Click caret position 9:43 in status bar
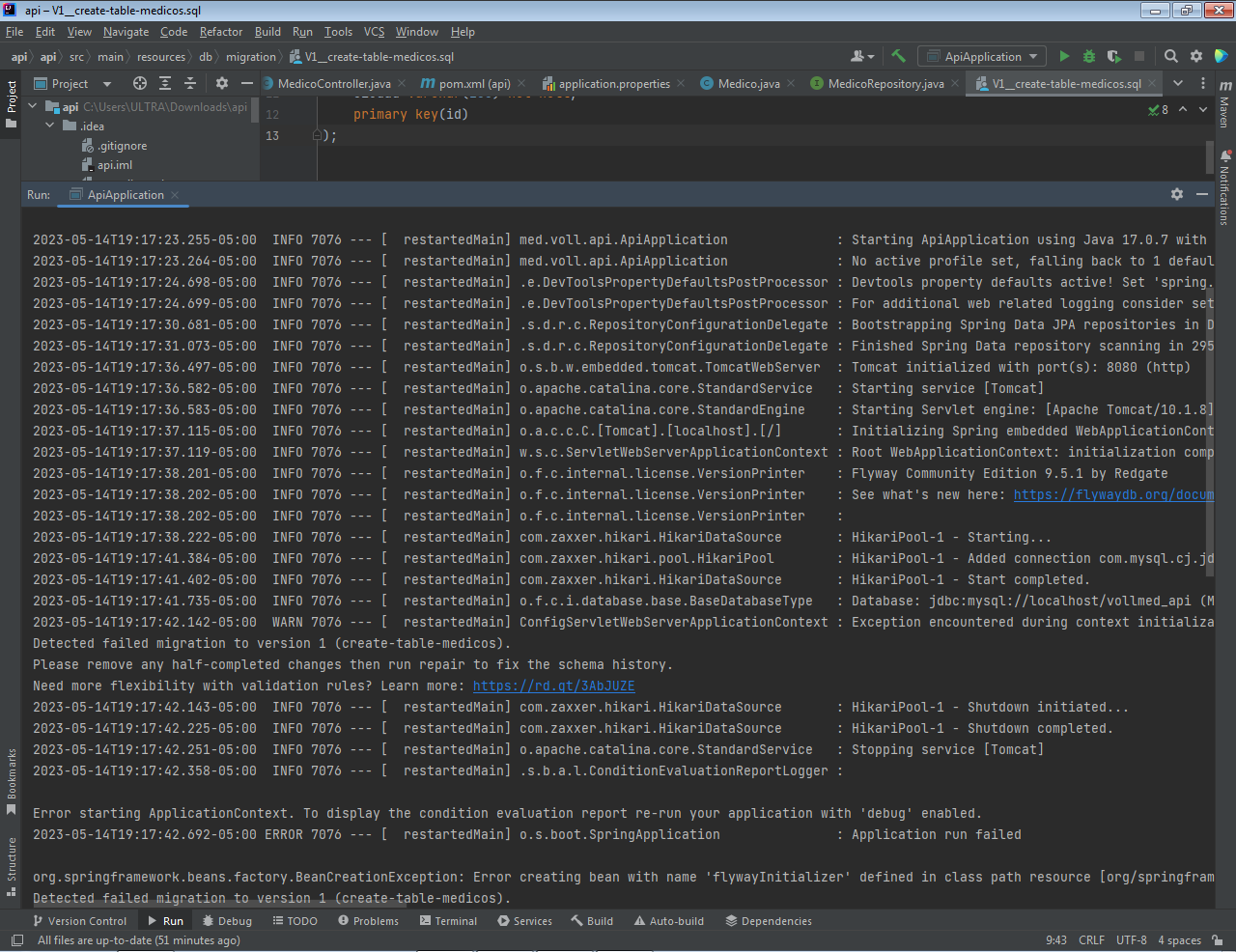1236x952 pixels. 1056,939
